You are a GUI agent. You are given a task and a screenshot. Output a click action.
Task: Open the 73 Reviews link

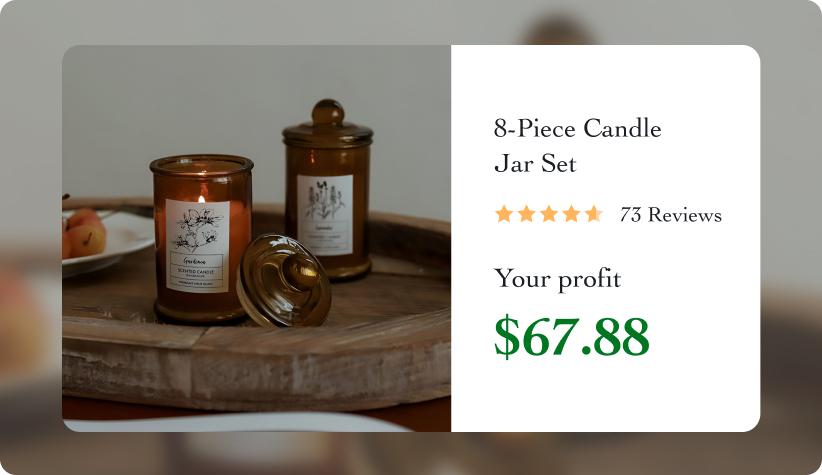[x=670, y=215]
